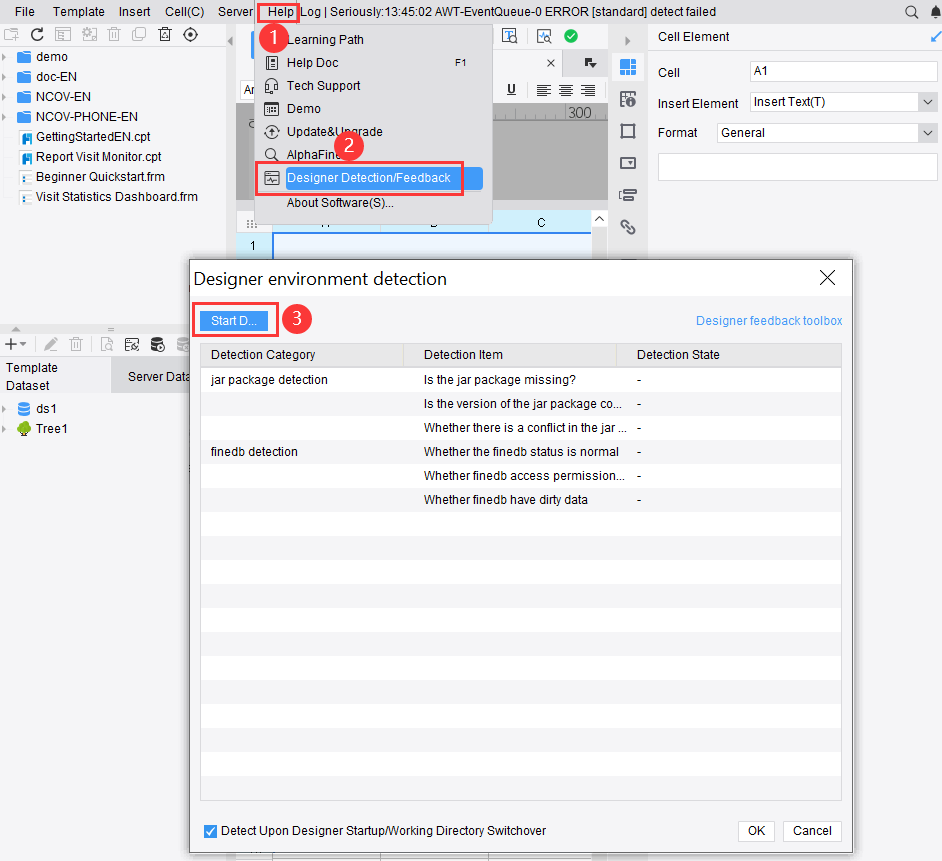The width and height of the screenshot is (942, 861).
Task: Open the Designer feedback toolbox link
Action: pos(769,320)
